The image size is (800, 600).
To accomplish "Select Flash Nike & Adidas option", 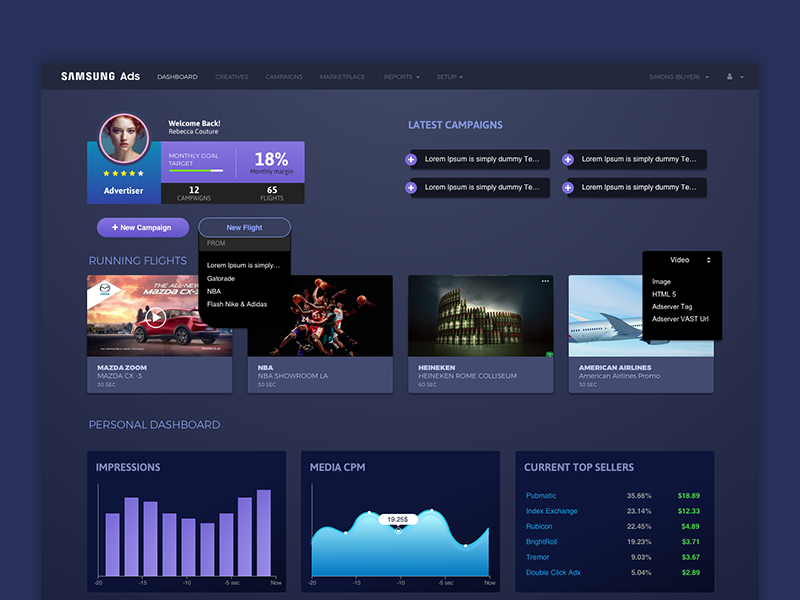I will pos(237,304).
